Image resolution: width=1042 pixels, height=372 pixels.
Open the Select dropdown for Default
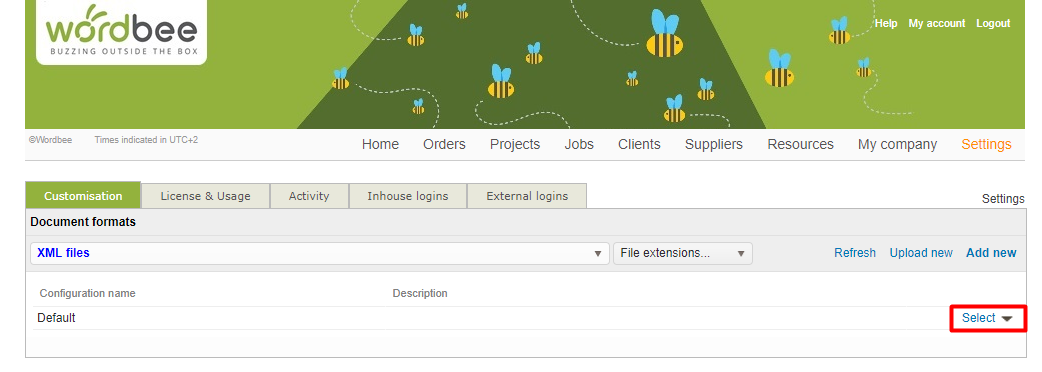click(x=987, y=318)
